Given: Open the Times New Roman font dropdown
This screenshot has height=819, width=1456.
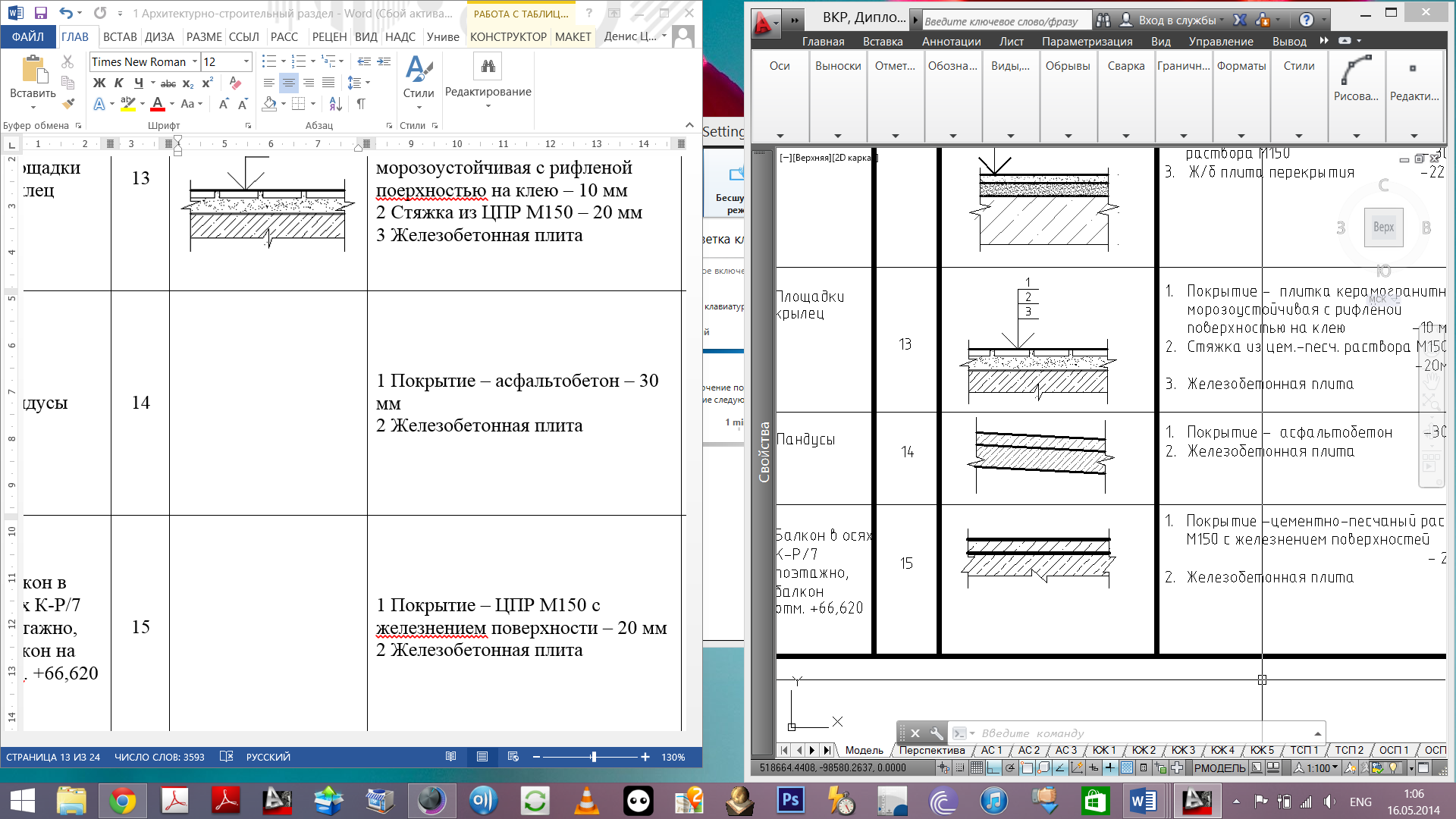Looking at the screenshot, I should coord(195,62).
